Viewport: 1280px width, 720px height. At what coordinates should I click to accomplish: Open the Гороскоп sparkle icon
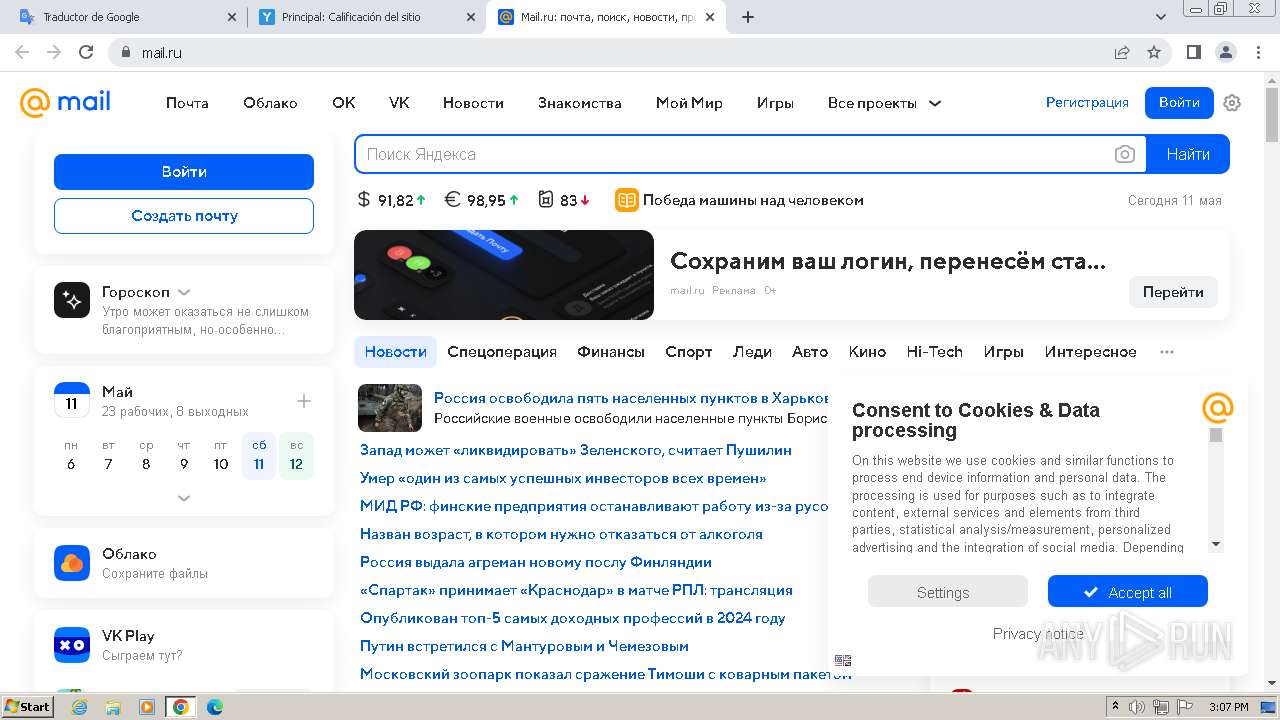tap(72, 300)
